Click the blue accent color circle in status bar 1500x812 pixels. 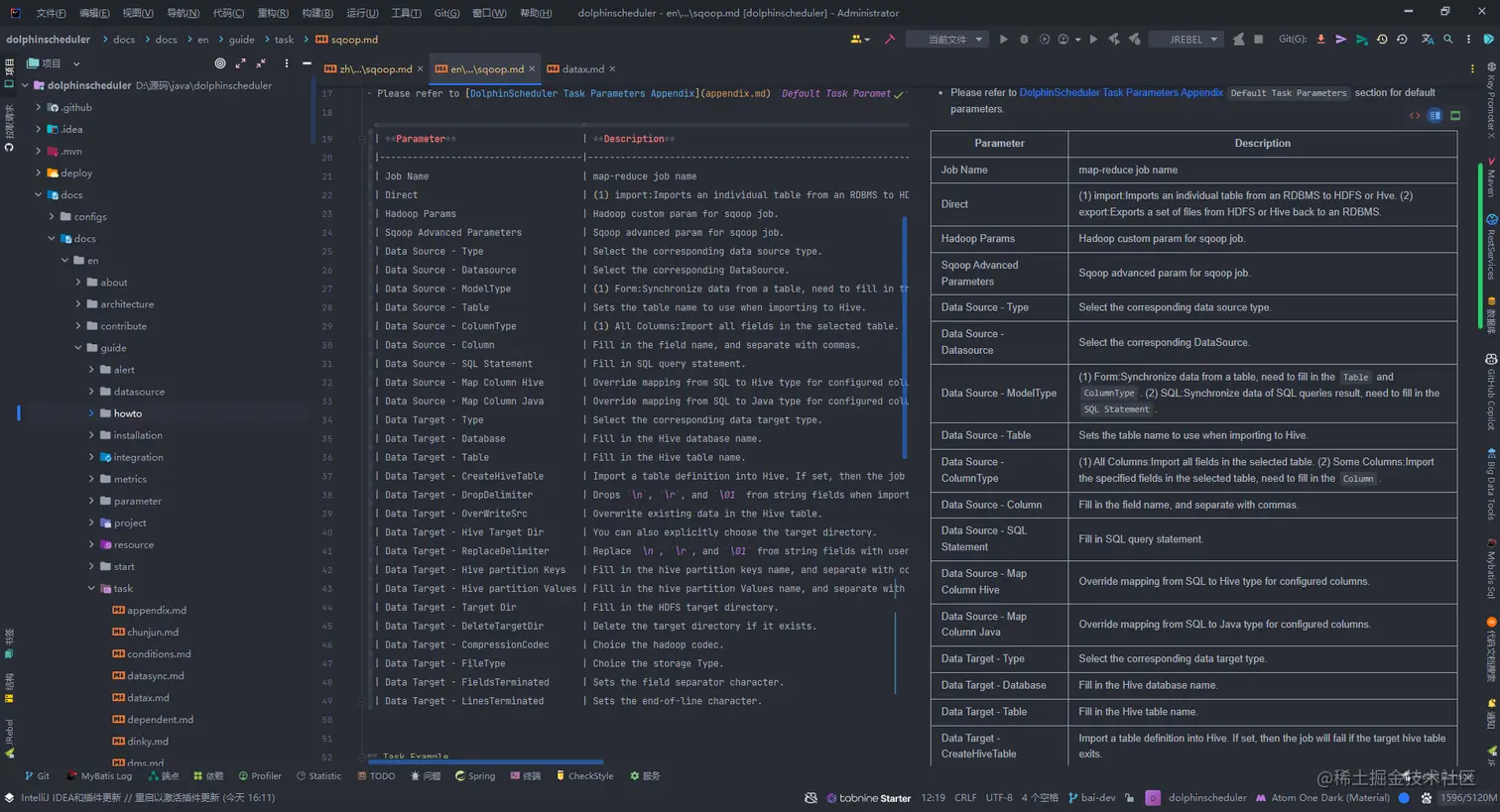click(1404, 798)
